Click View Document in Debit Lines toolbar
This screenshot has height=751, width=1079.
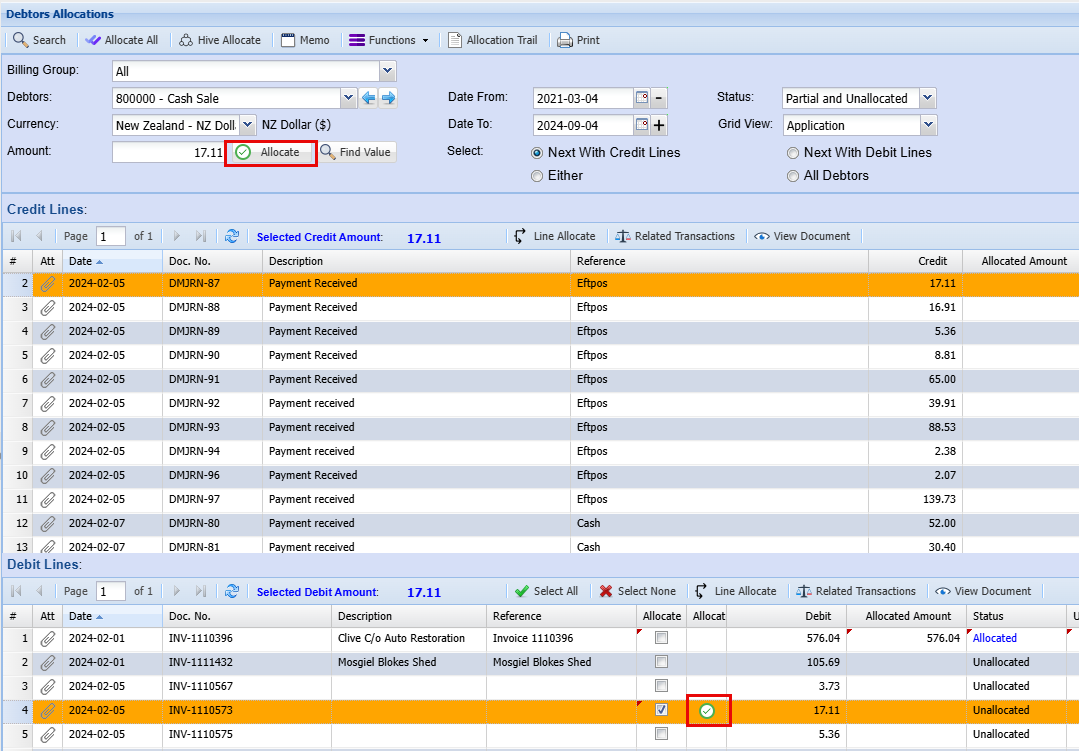pos(982,591)
